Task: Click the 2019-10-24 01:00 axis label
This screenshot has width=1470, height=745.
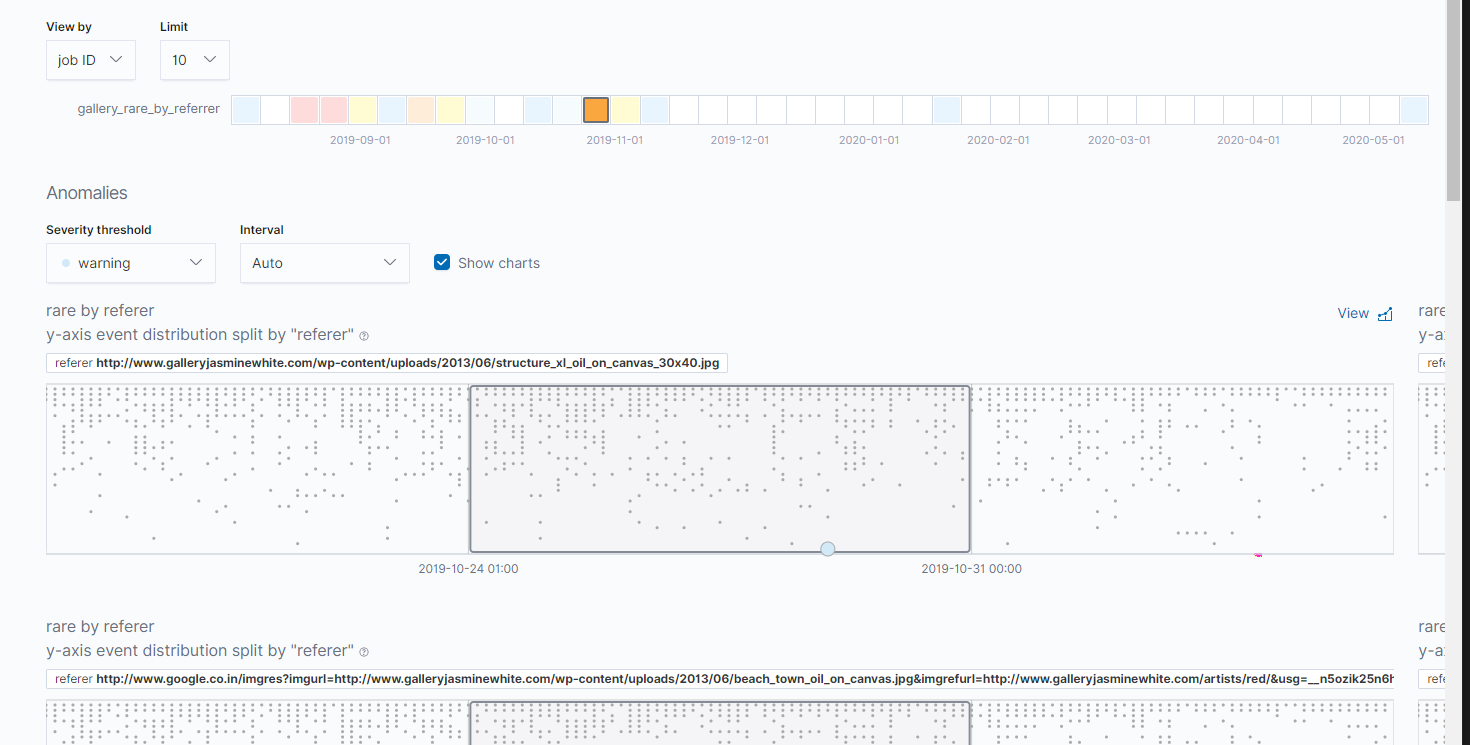Action: [x=468, y=569]
